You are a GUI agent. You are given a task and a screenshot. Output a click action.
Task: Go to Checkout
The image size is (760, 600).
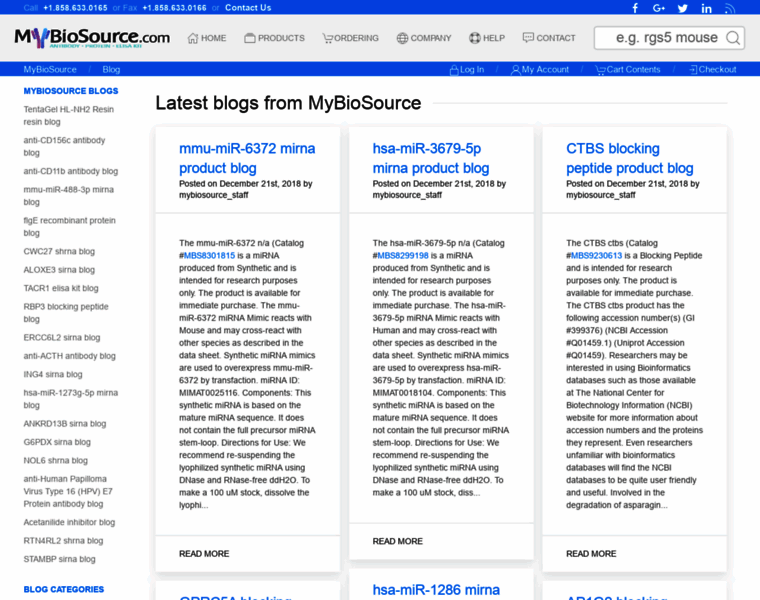click(712, 69)
